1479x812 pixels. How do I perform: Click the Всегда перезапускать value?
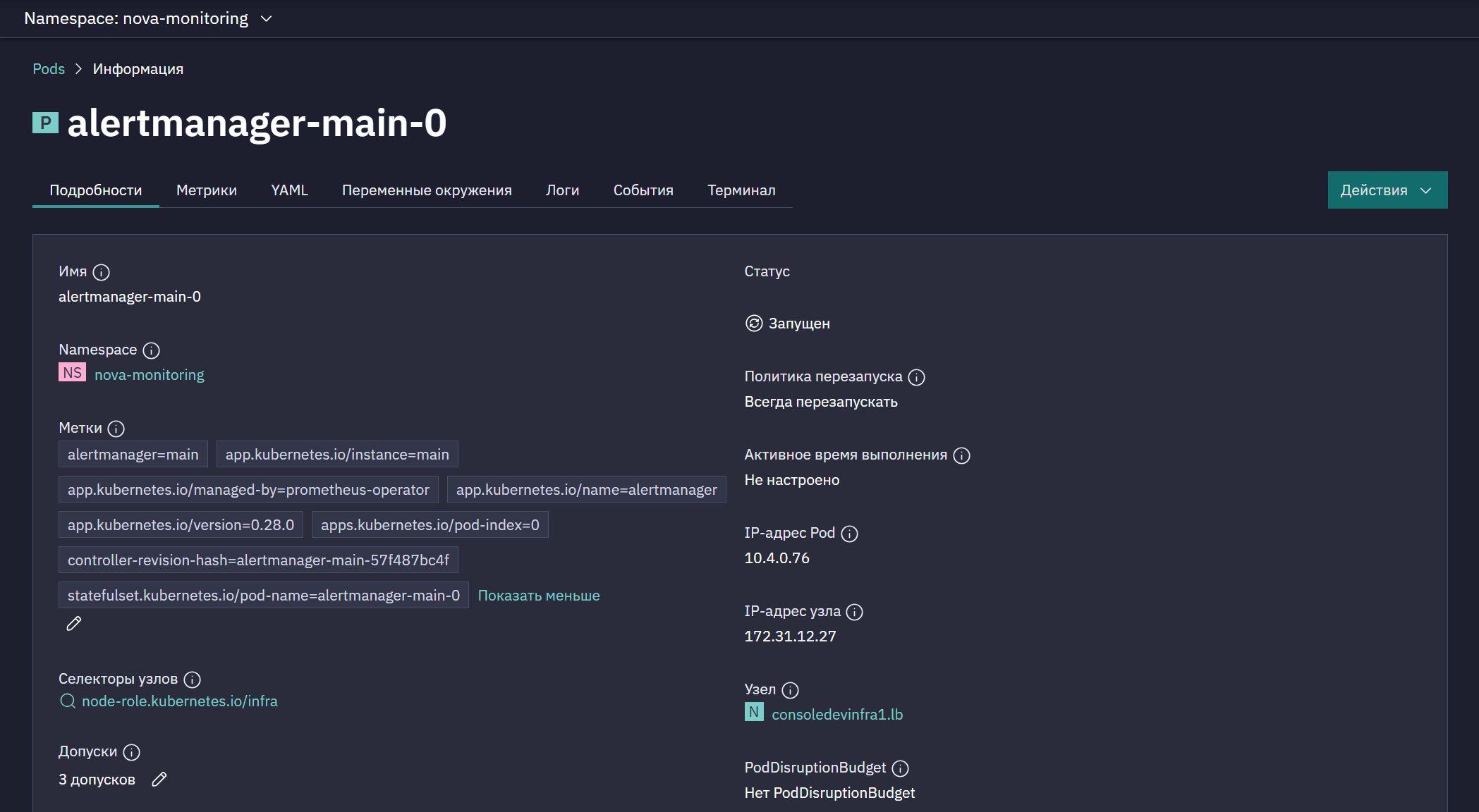click(821, 402)
